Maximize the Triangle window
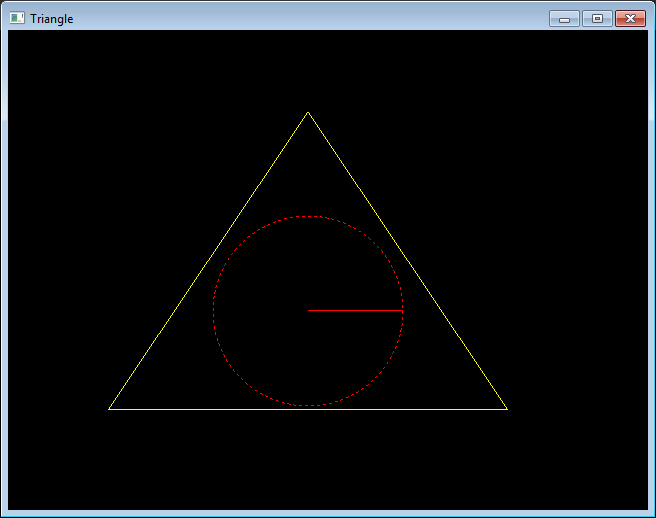The image size is (656, 518). [597, 19]
